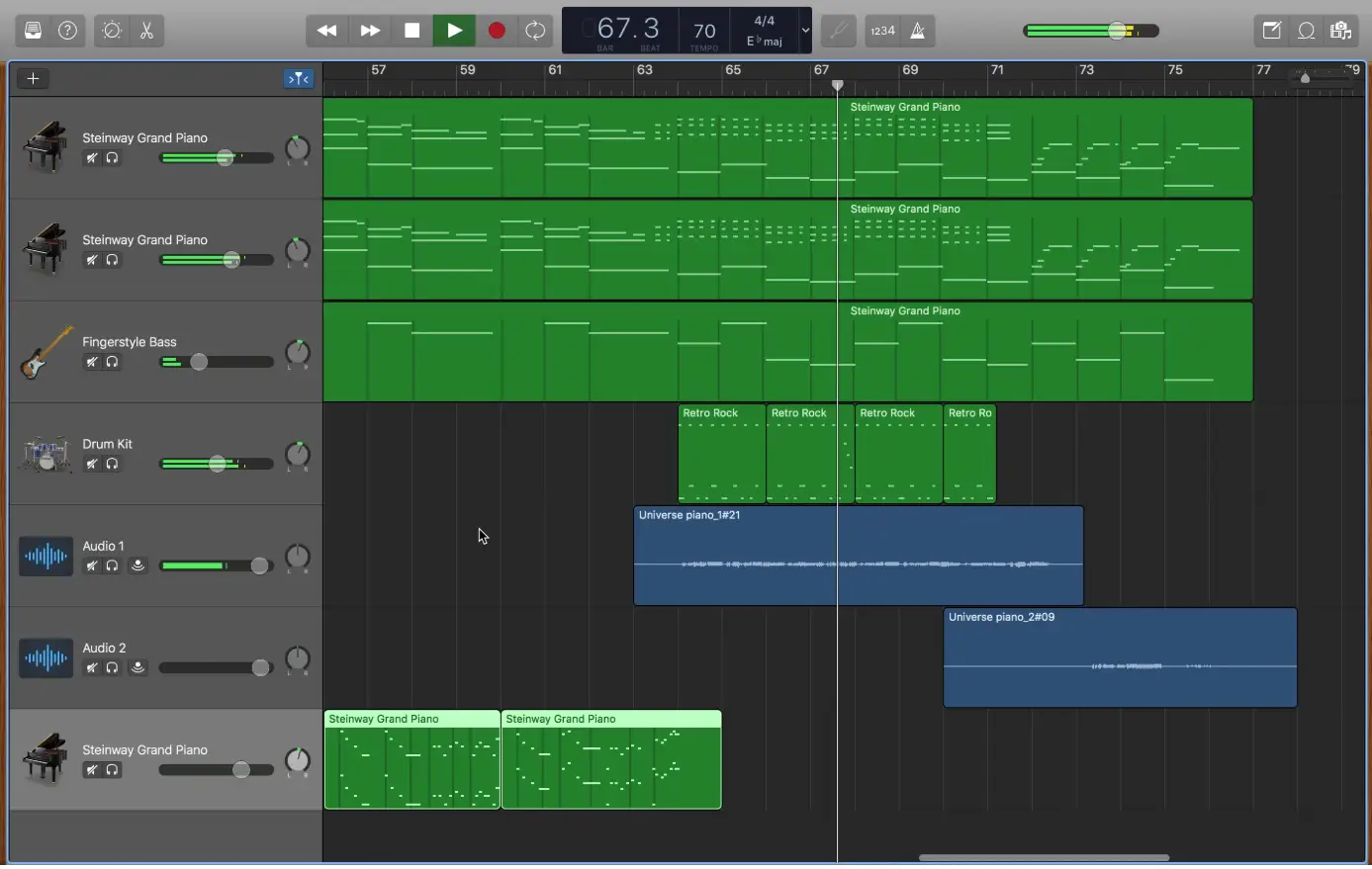Toggle the metronome click
Image resolution: width=1372 pixels, height=869 pixels.
(917, 31)
